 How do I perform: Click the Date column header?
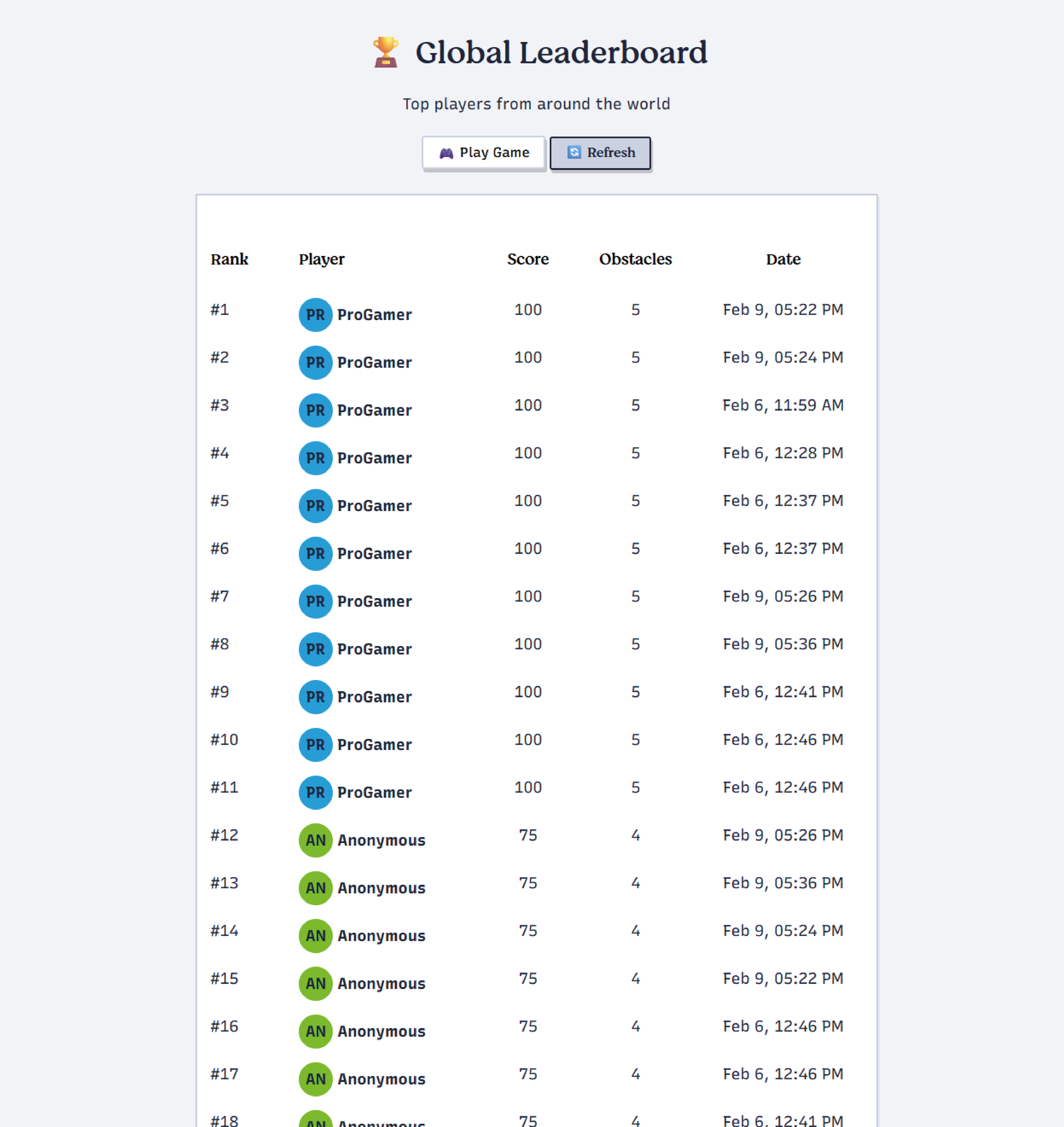coord(783,259)
